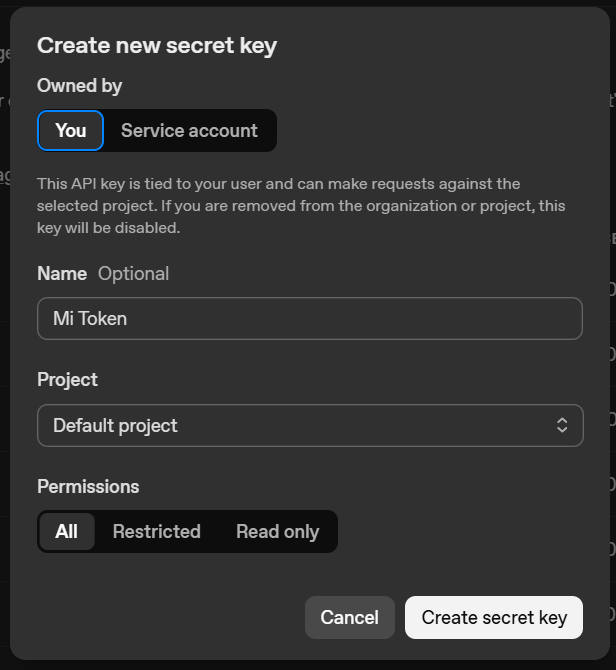Click the "Create new secret key" dialog title

[157, 45]
